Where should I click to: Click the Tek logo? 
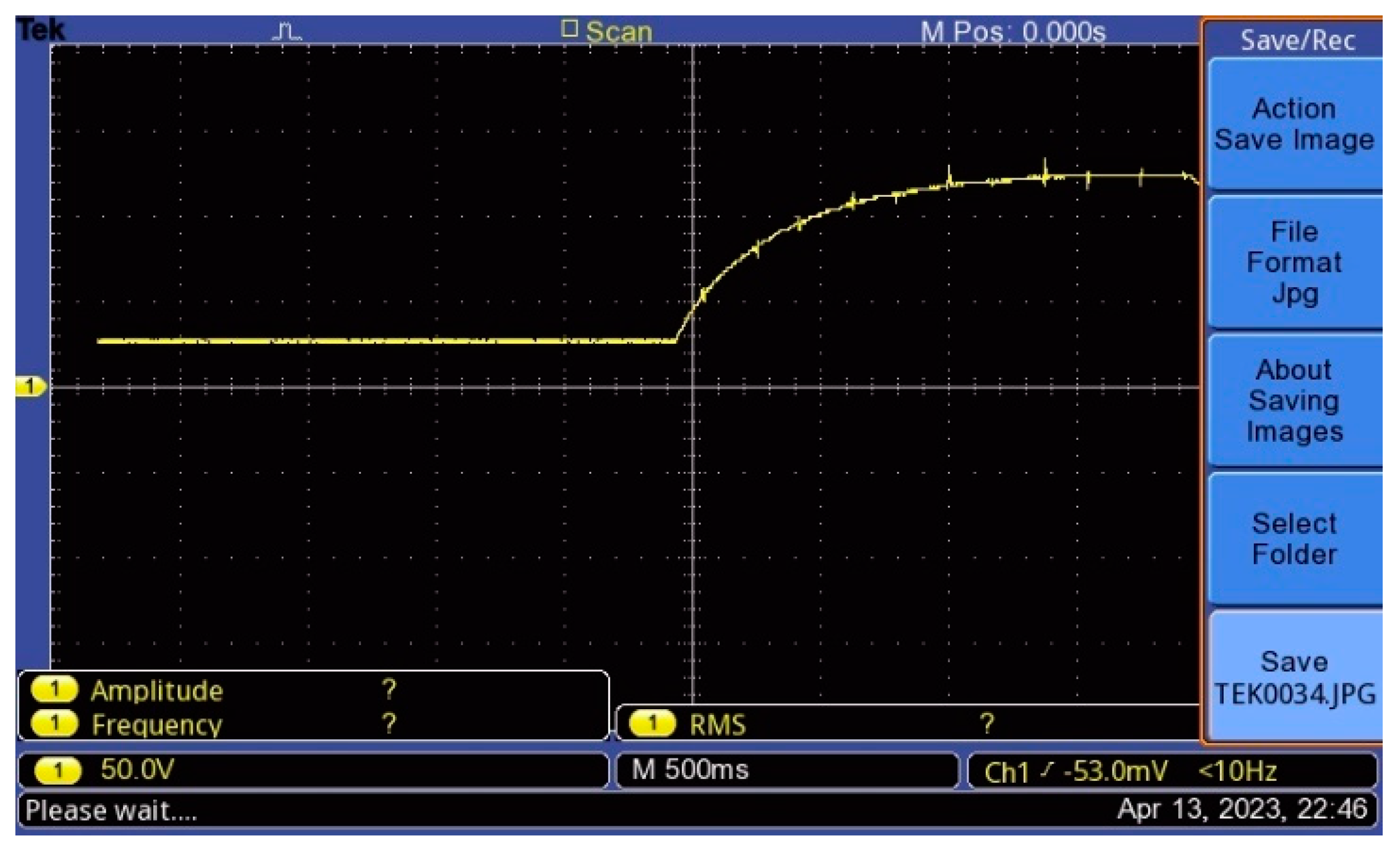point(40,29)
